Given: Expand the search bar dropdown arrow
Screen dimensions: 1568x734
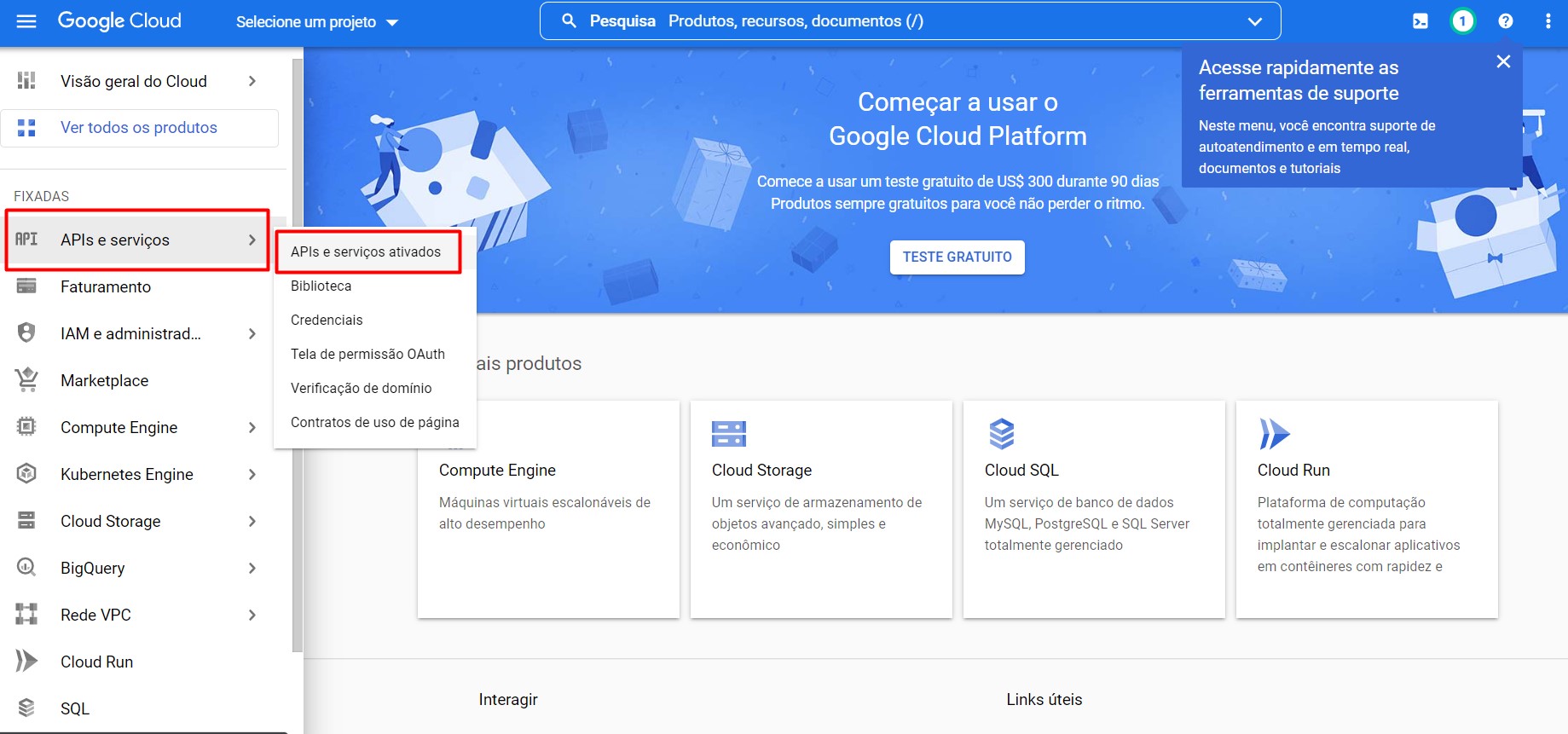Looking at the screenshot, I should (x=1255, y=22).
